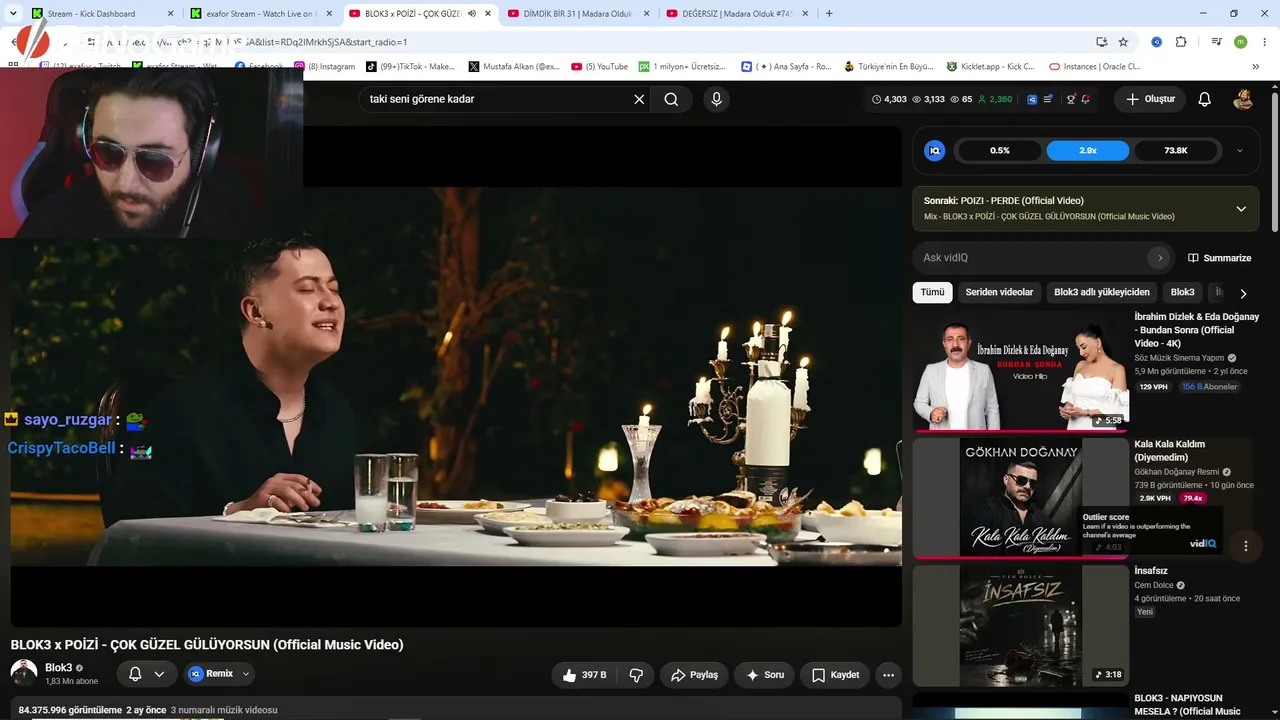Click the vidIQ blue logo in stats bar
This screenshot has width=1280, height=720.
click(1032, 99)
